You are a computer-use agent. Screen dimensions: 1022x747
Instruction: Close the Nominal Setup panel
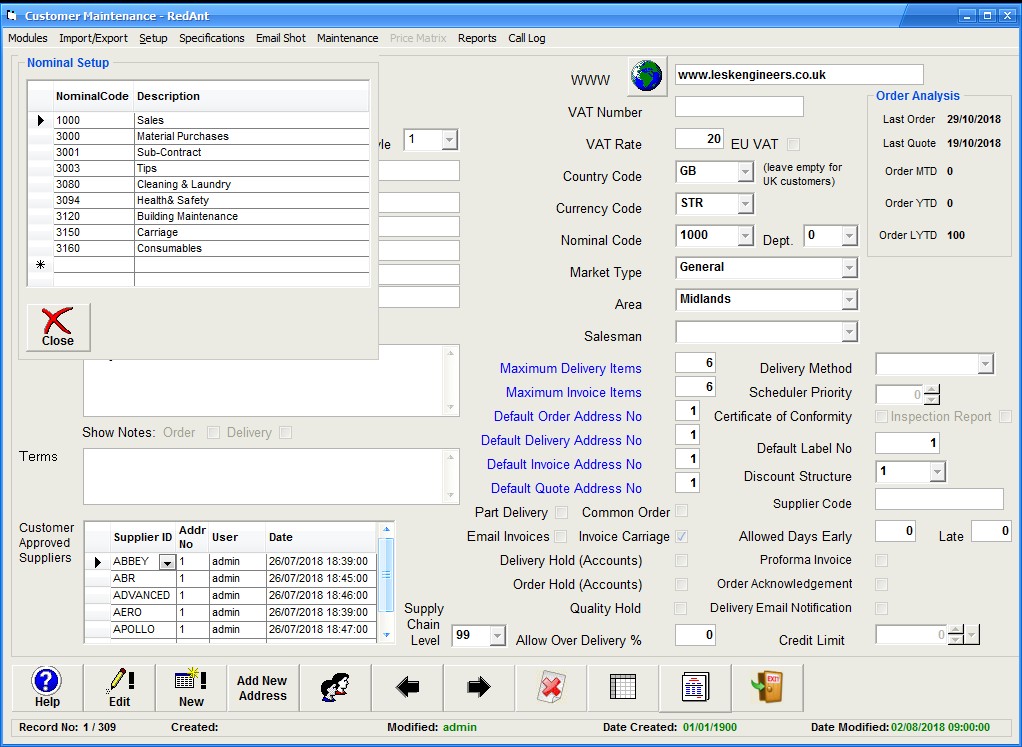[x=58, y=327]
